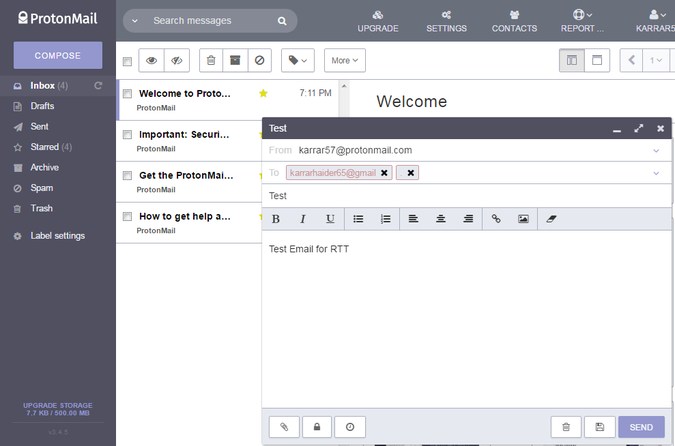Image resolution: width=675 pixels, height=446 pixels.
Task: Open the Important: Securi... email
Action: tap(189, 141)
